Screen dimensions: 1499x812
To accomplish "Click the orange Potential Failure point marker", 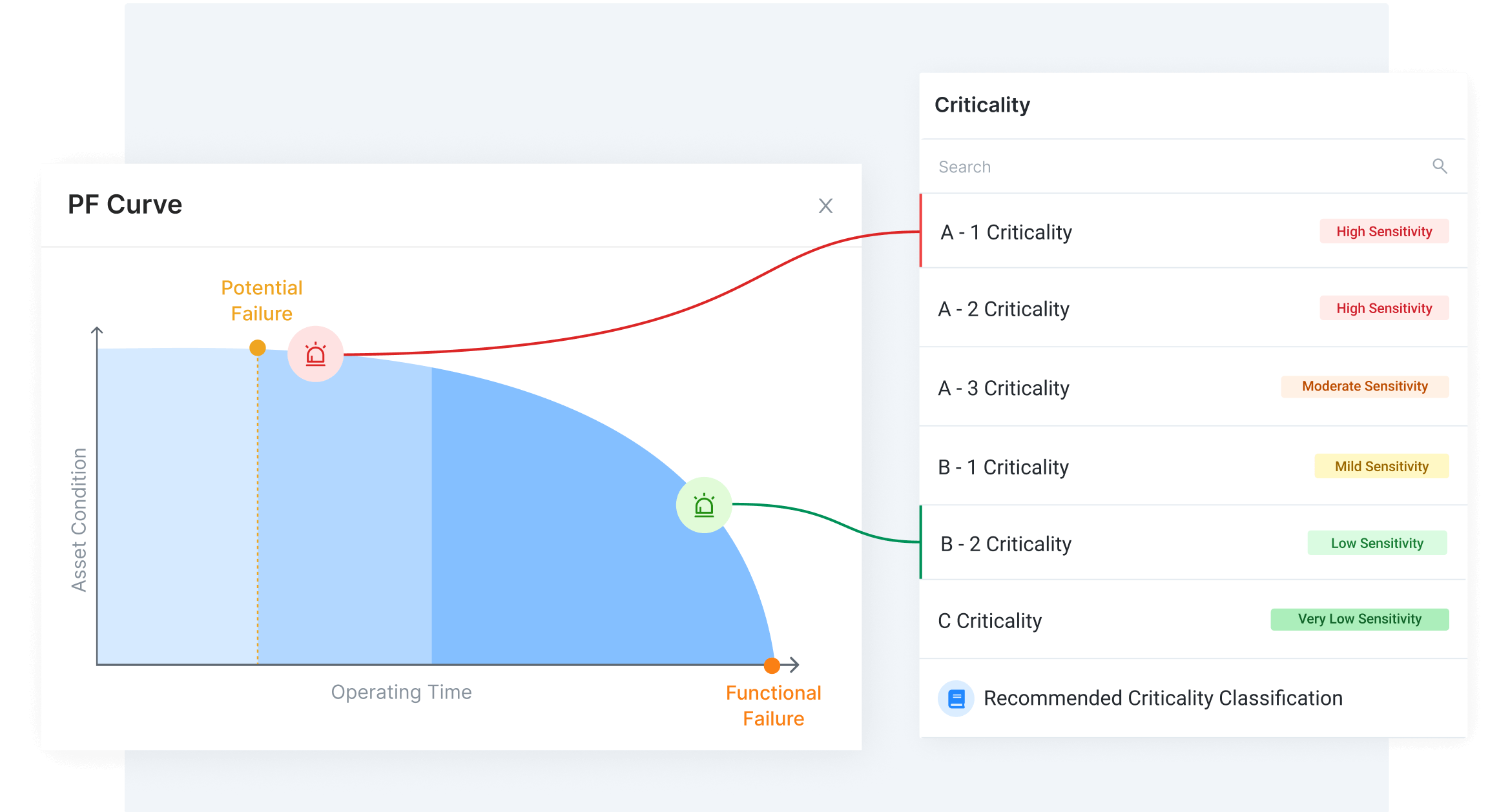I will (x=258, y=347).
